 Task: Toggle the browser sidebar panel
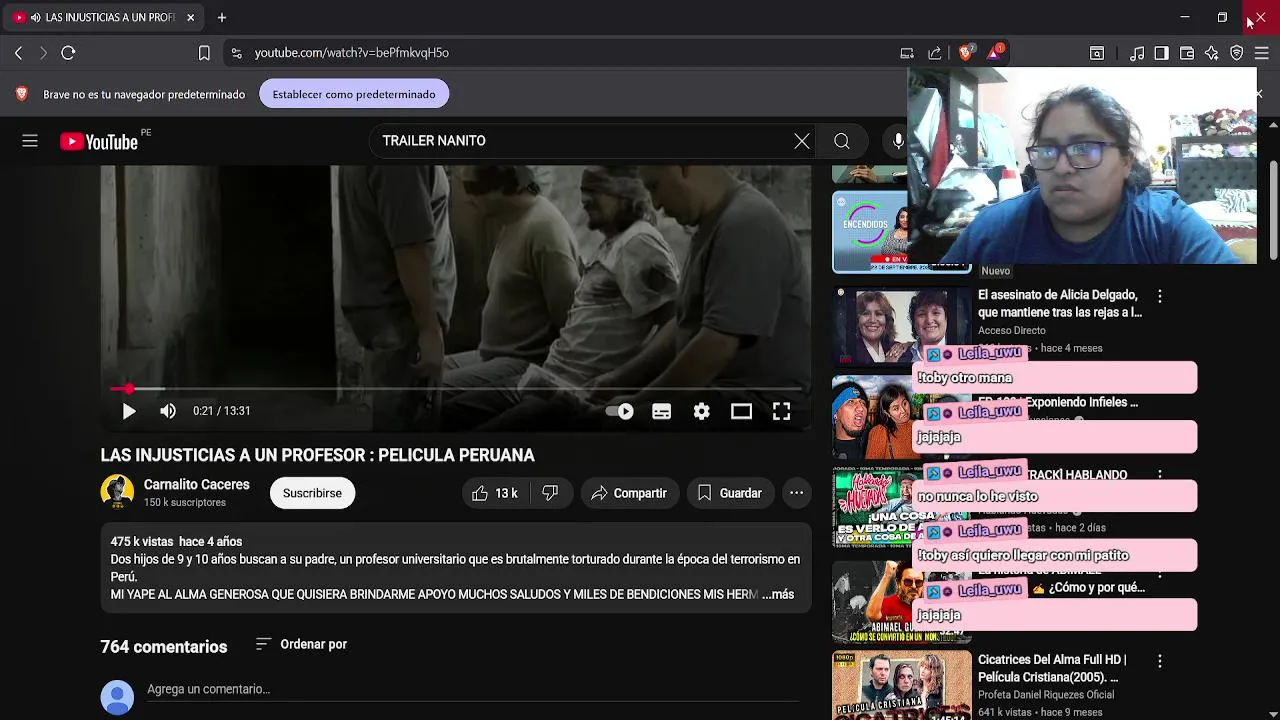(1161, 53)
